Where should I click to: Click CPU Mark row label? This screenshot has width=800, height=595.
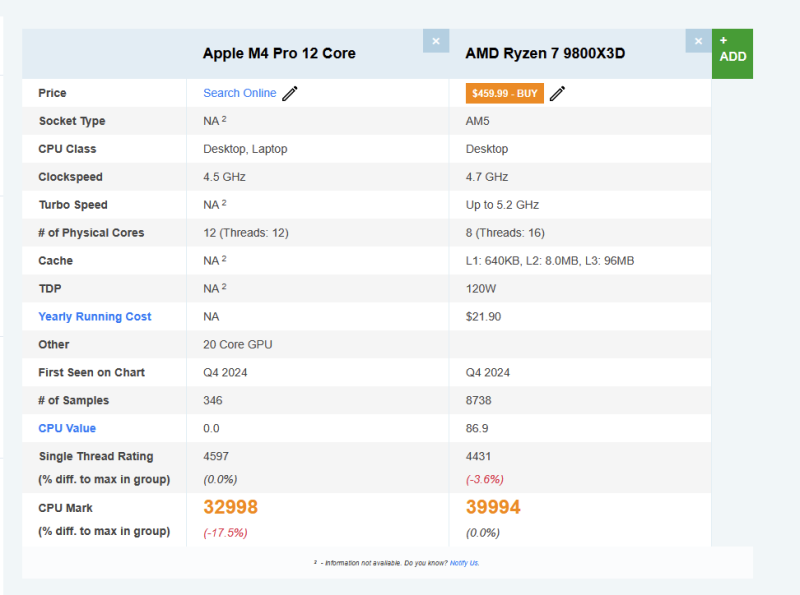click(65, 508)
